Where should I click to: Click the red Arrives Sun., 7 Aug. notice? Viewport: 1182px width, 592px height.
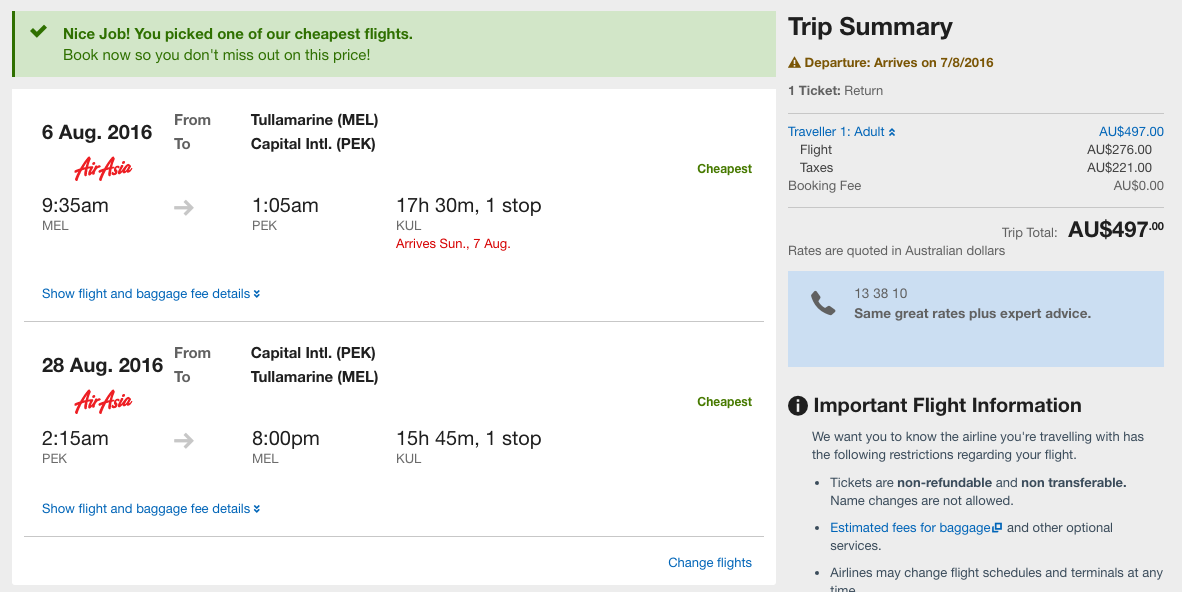pos(453,244)
